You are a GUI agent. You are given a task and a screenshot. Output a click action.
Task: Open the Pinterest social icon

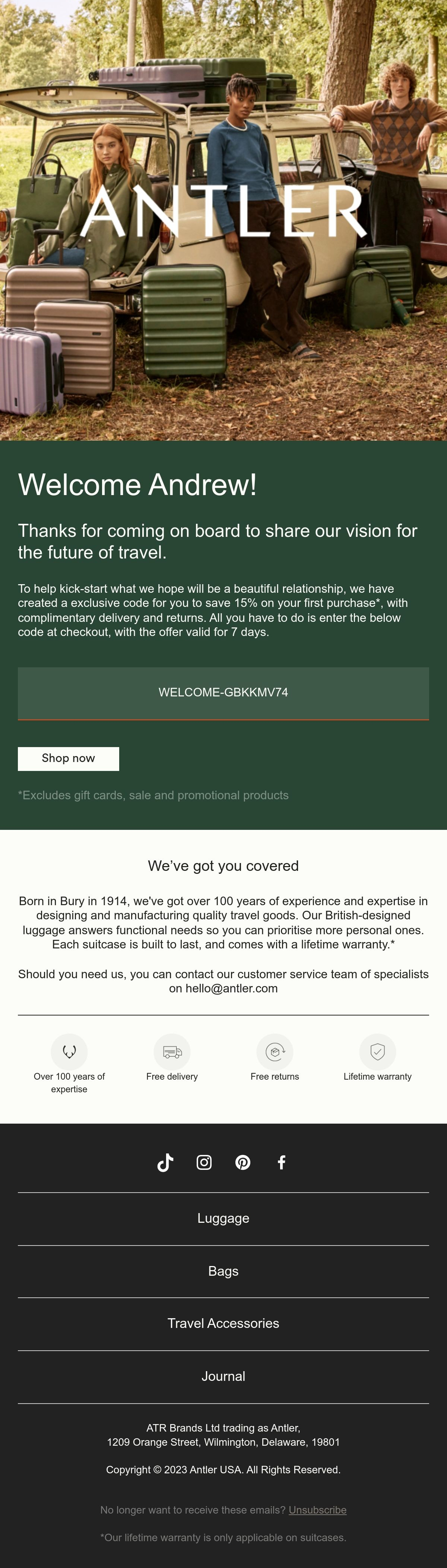tap(242, 1163)
